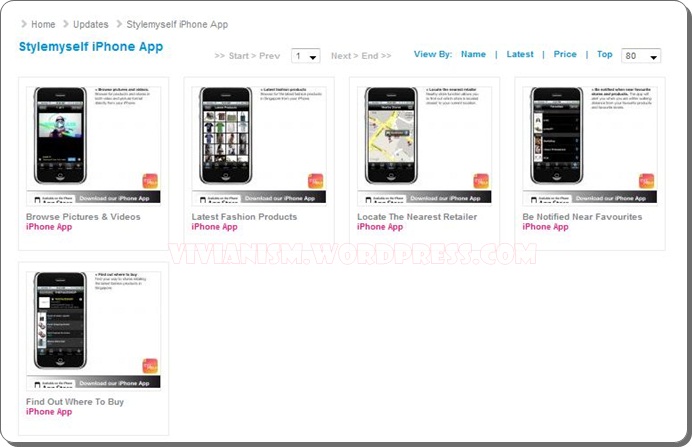The width and height of the screenshot is (692, 447).
Task: Click App Store badge in Near Favourites card
Action: [549, 199]
